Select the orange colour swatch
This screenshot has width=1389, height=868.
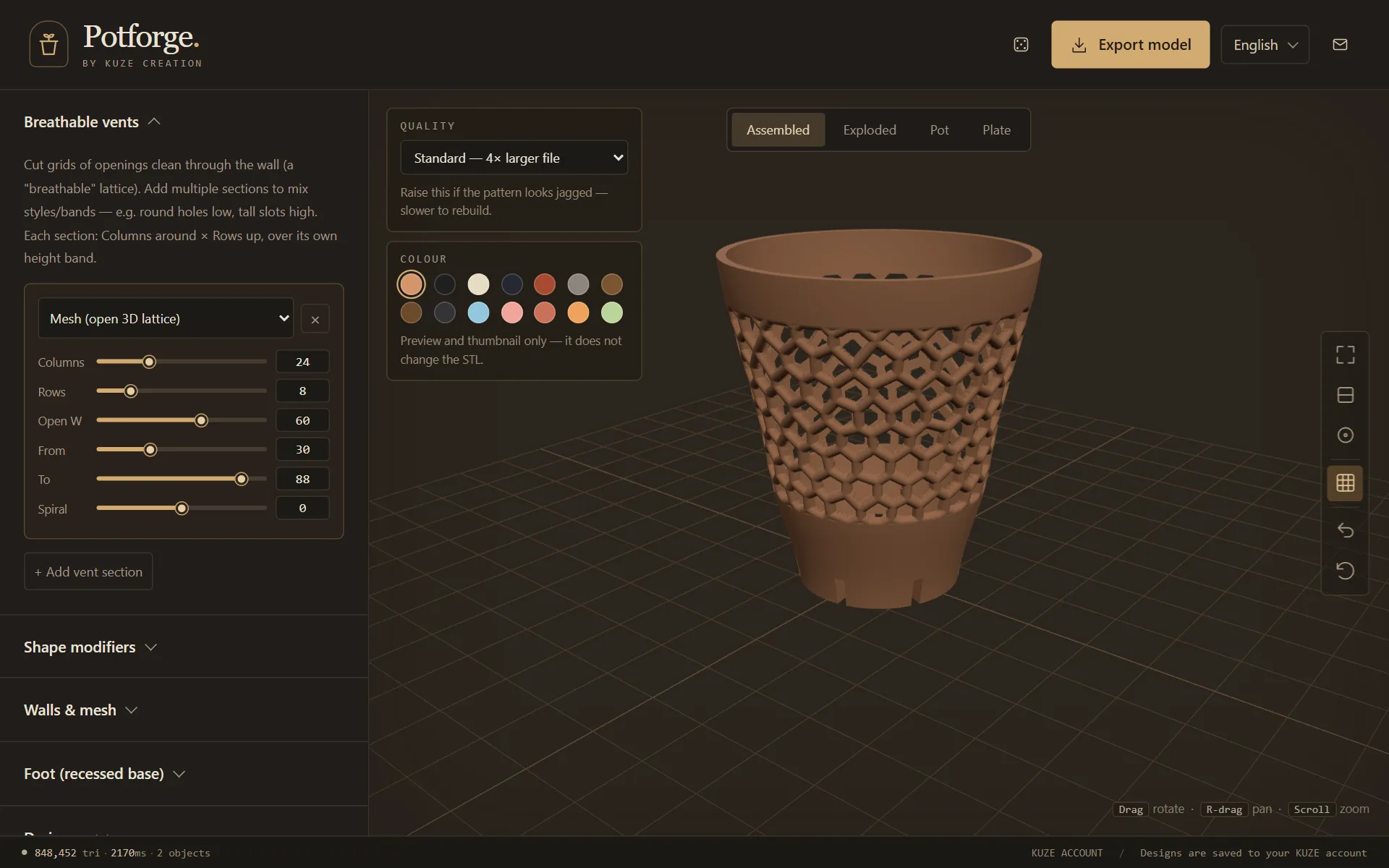click(x=578, y=312)
